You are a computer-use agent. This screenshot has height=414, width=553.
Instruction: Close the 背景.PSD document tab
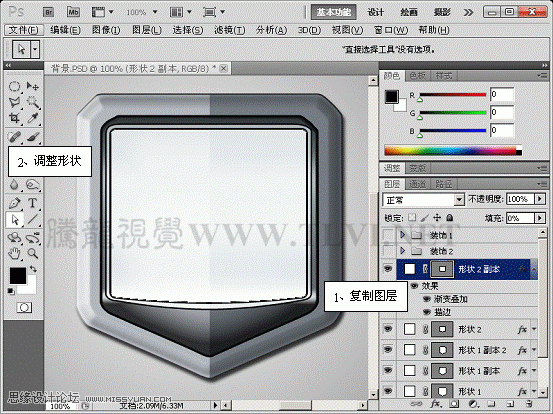tap(223, 68)
